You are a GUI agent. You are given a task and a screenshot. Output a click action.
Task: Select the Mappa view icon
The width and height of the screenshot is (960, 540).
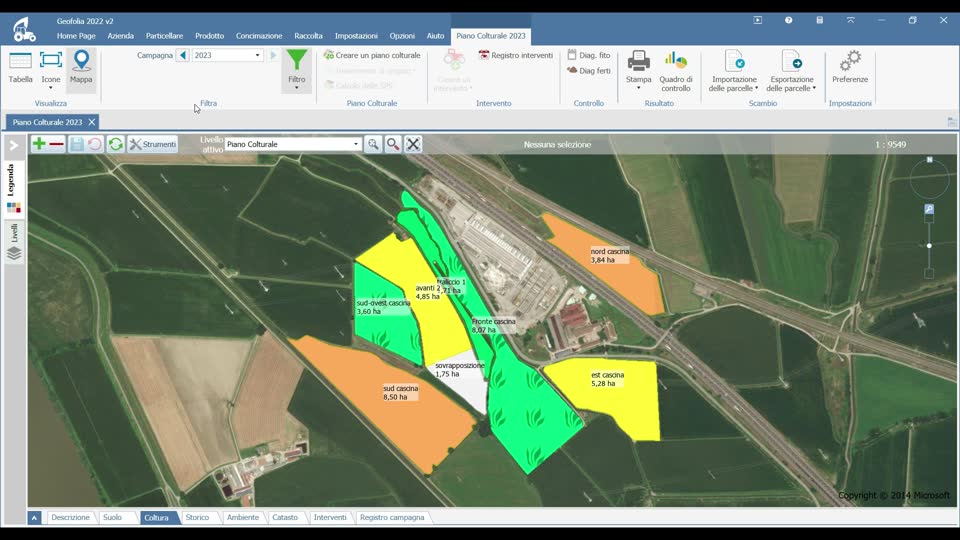[81, 68]
